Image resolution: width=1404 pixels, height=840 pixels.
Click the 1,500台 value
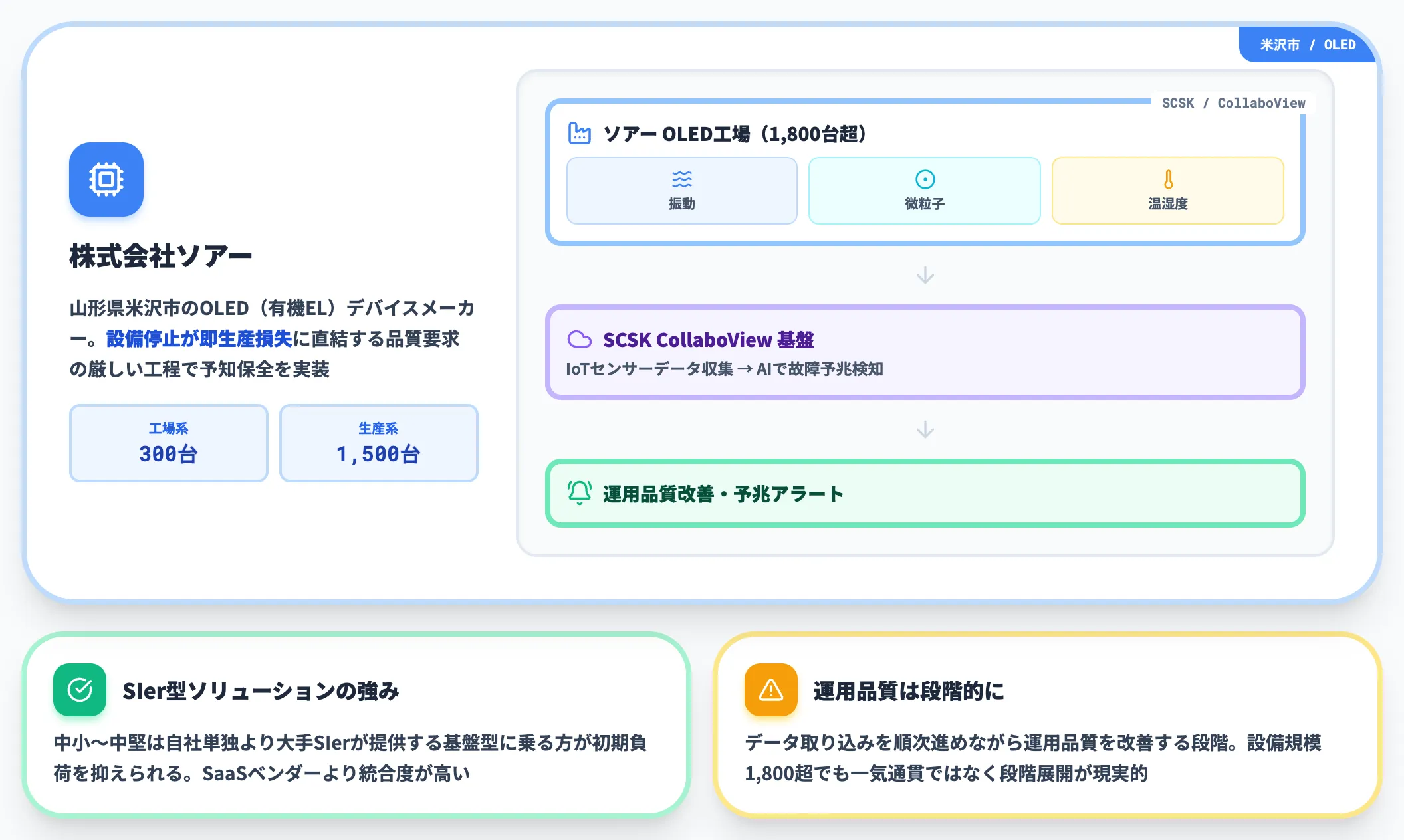[x=378, y=454]
